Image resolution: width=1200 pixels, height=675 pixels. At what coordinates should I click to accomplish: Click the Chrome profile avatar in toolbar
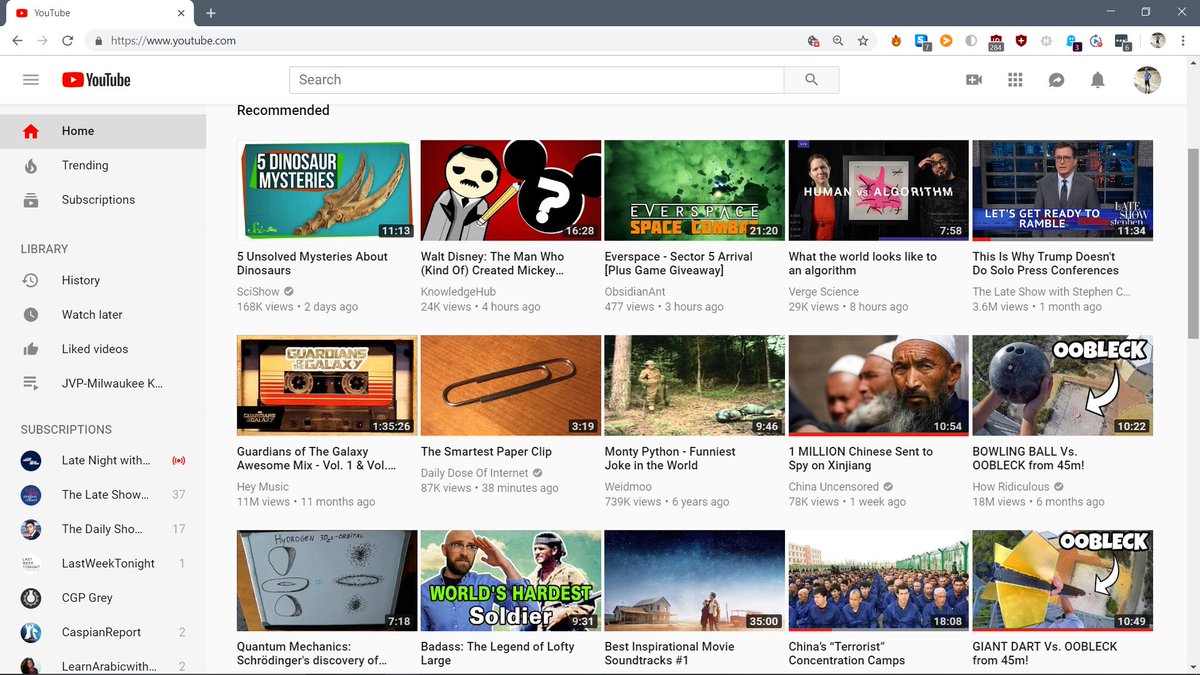[x=1157, y=41]
